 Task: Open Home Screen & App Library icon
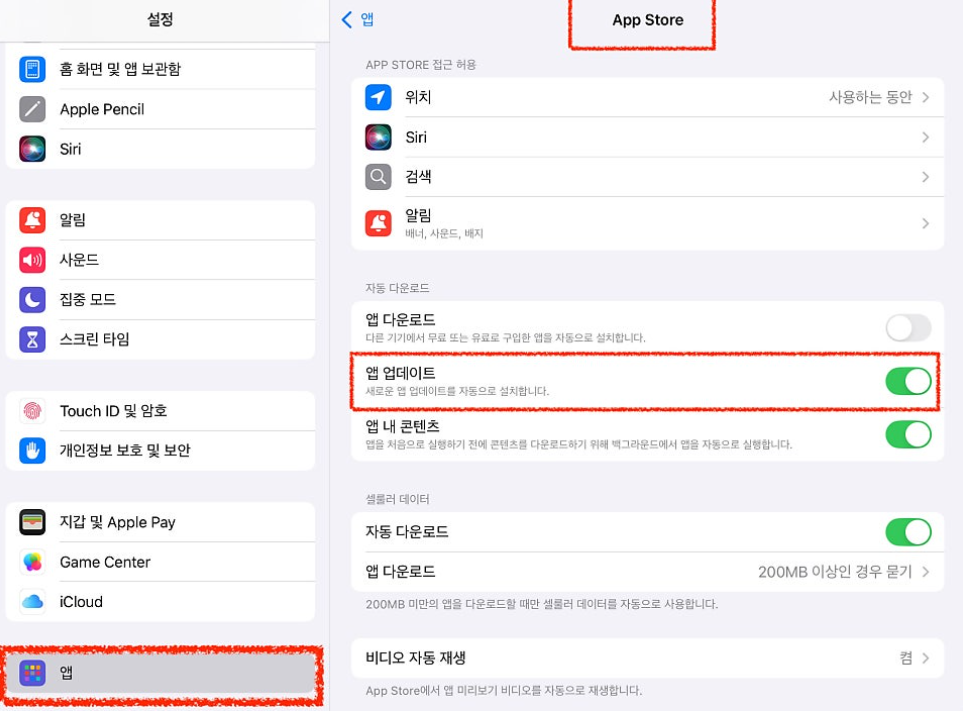(x=32, y=69)
